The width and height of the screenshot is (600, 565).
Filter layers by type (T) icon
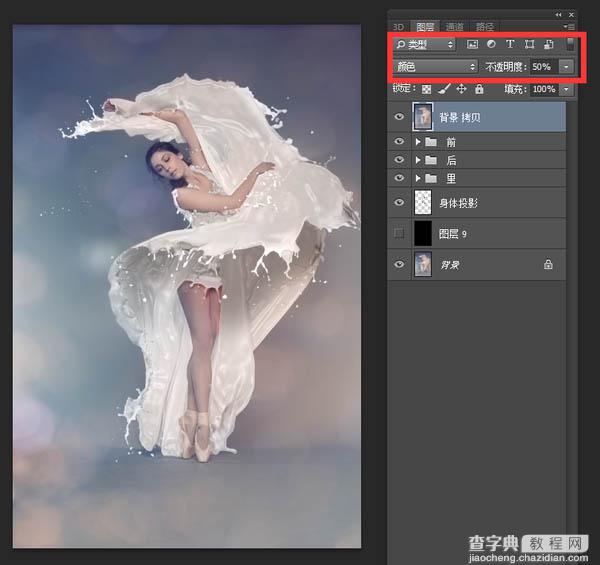point(510,44)
